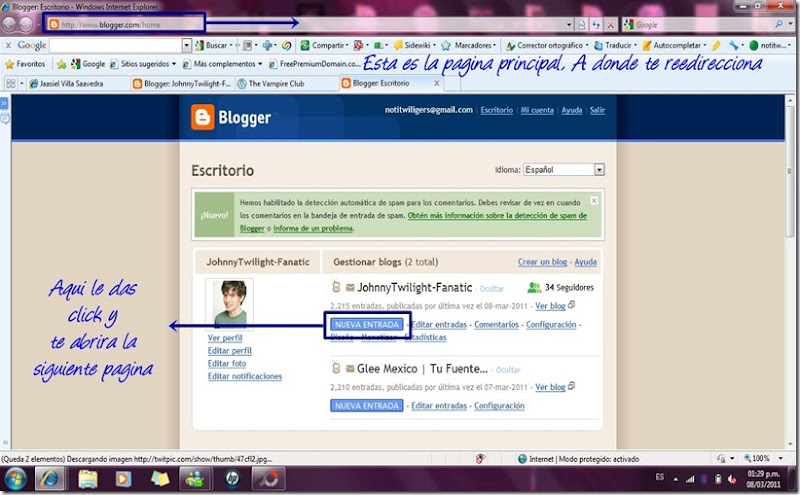Open Comentarios link for JohnnyTwilight-Fanatic
This screenshot has width=800, height=495.
pyautogui.click(x=496, y=325)
